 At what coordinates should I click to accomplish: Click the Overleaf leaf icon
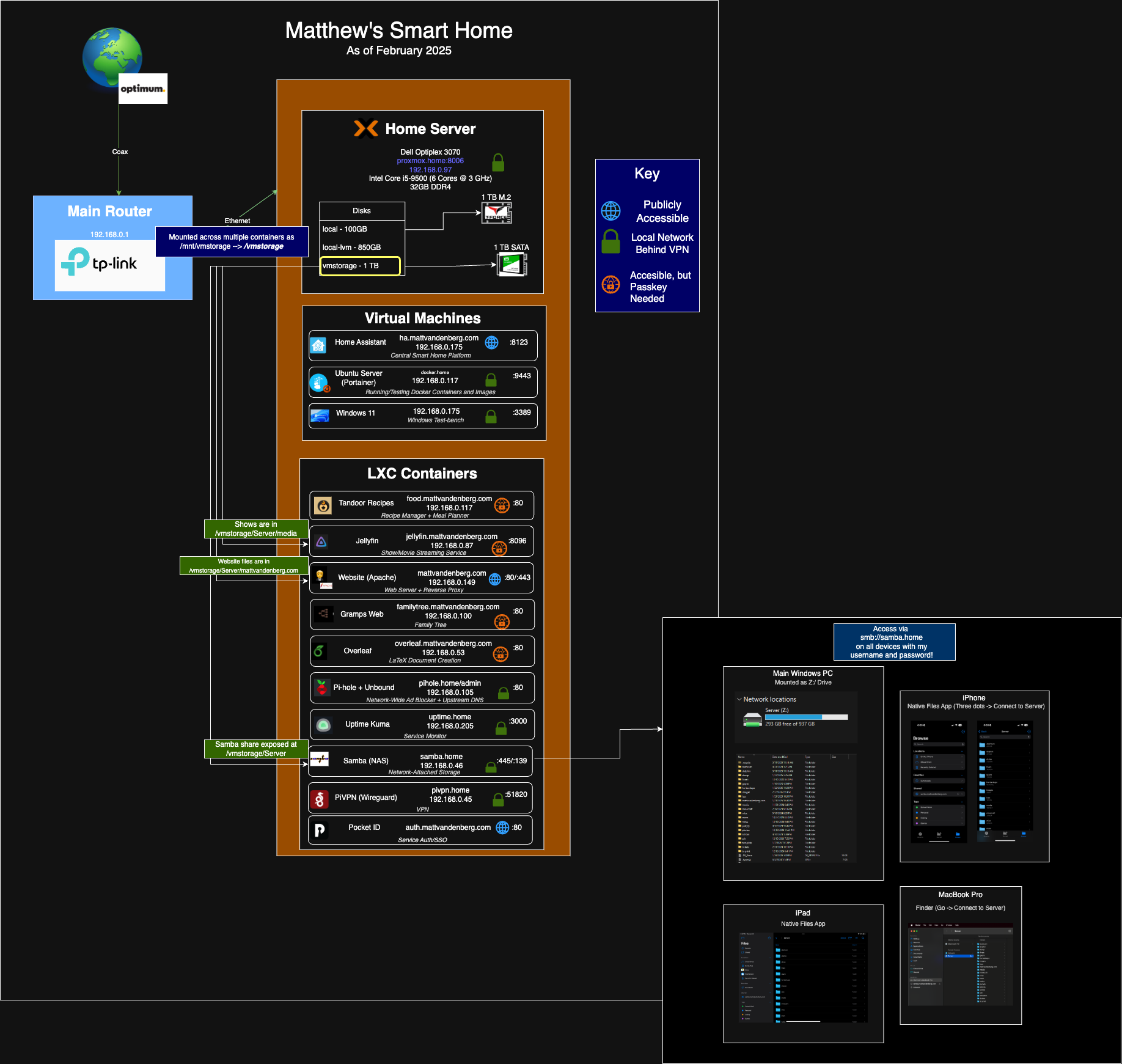click(319, 651)
